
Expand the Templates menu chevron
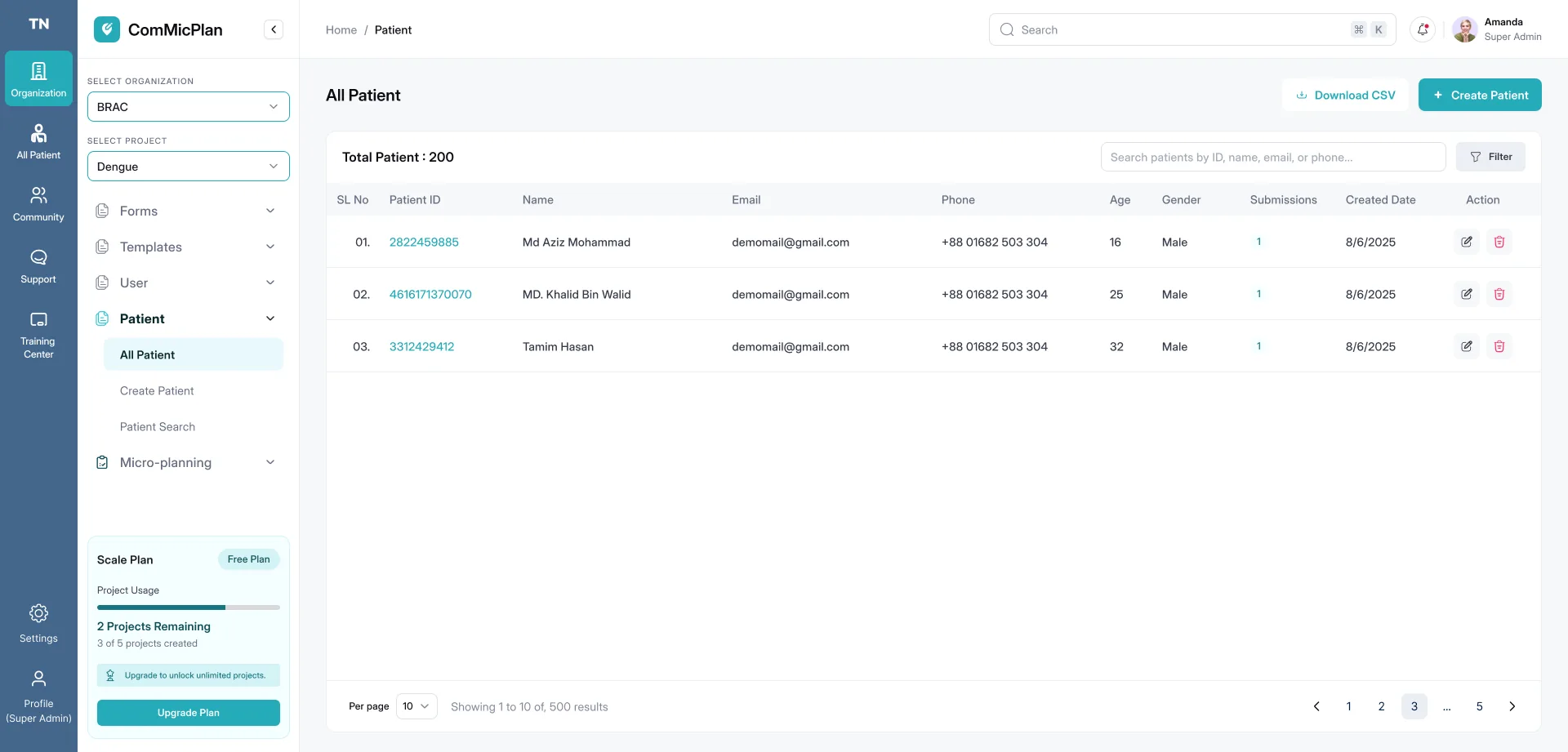click(x=270, y=247)
